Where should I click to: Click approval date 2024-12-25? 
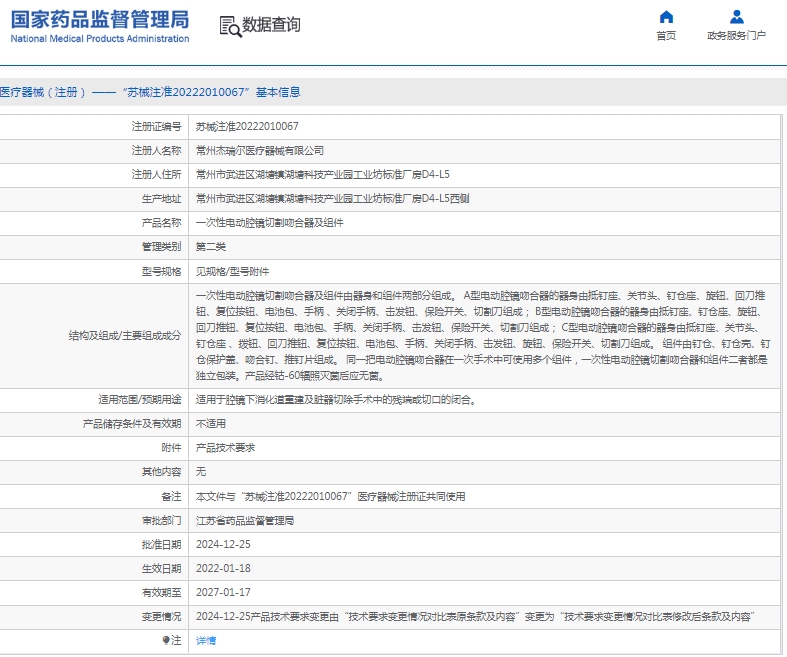coord(223,545)
